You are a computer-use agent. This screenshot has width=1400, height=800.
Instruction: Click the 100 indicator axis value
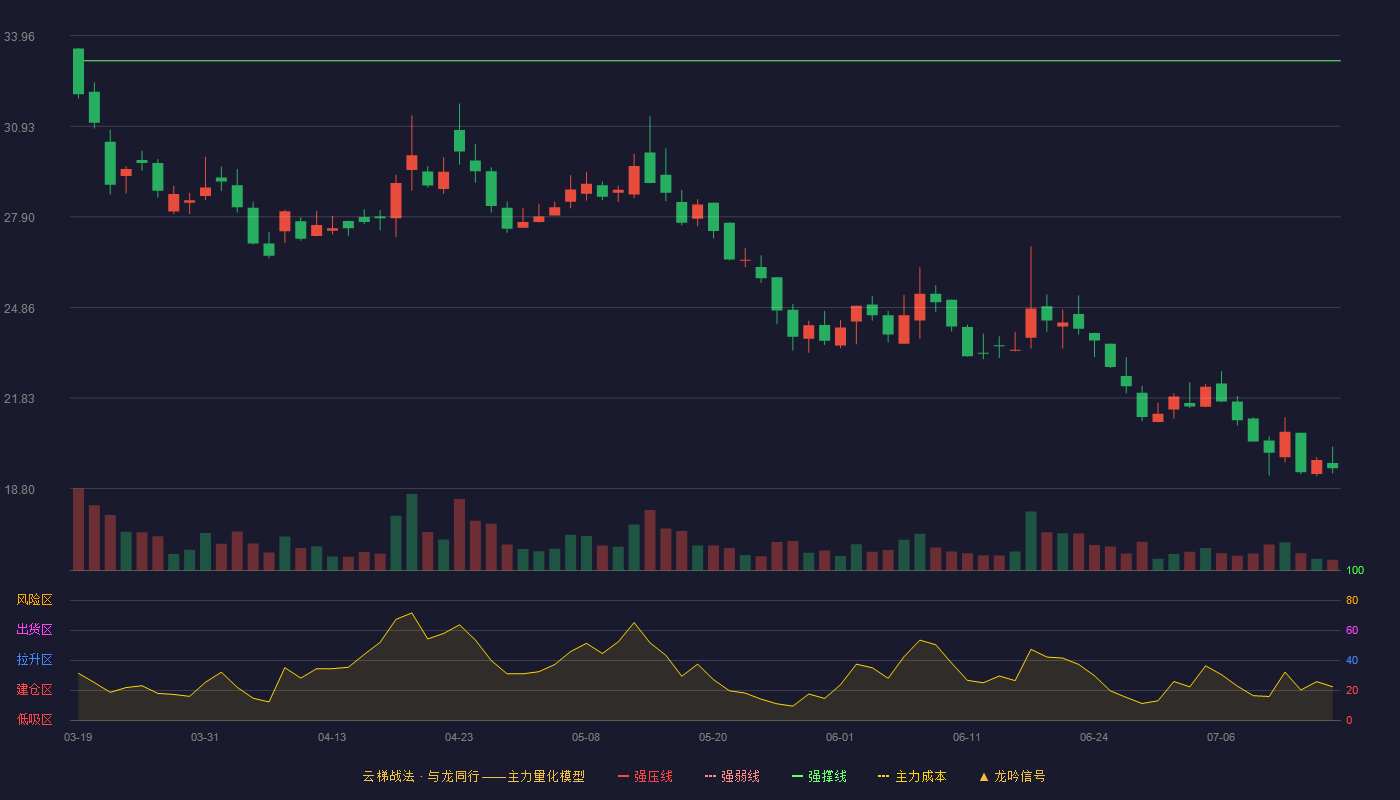click(1355, 571)
